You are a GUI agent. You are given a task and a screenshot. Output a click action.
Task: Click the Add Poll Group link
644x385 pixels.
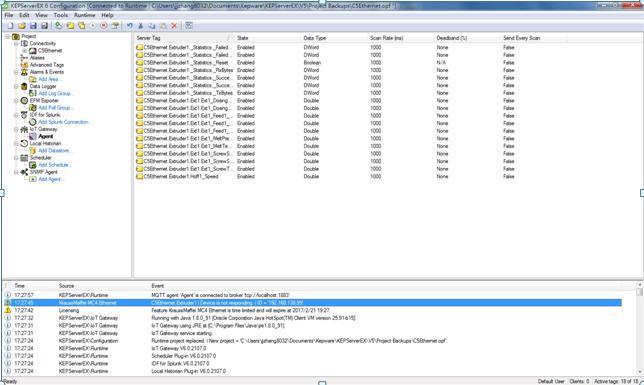pos(55,108)
